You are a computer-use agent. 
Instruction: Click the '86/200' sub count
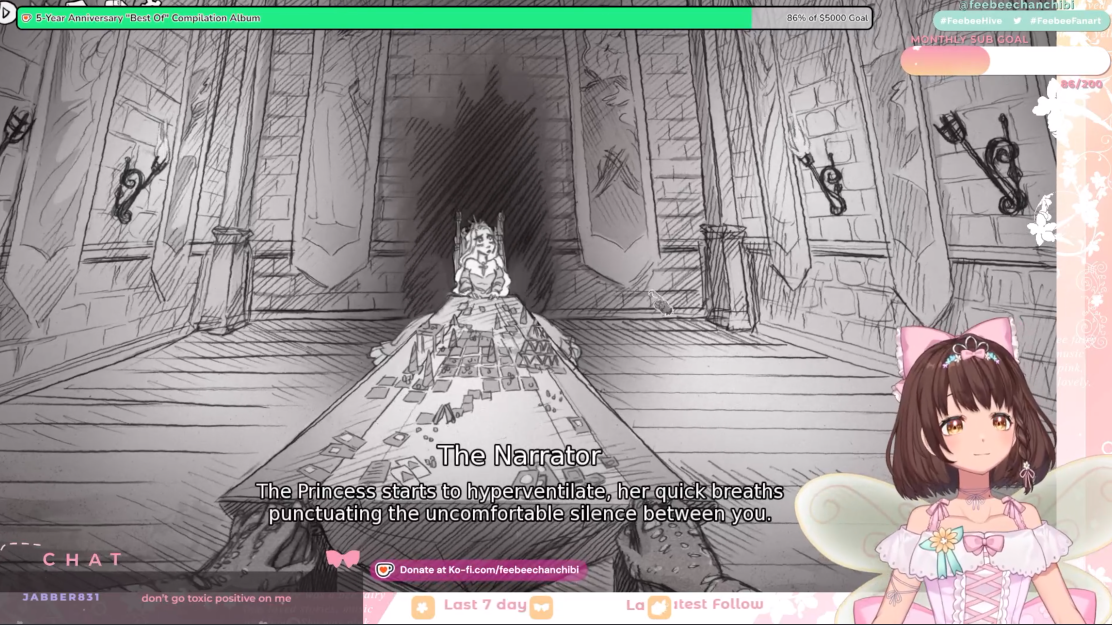coord(1082,84)
